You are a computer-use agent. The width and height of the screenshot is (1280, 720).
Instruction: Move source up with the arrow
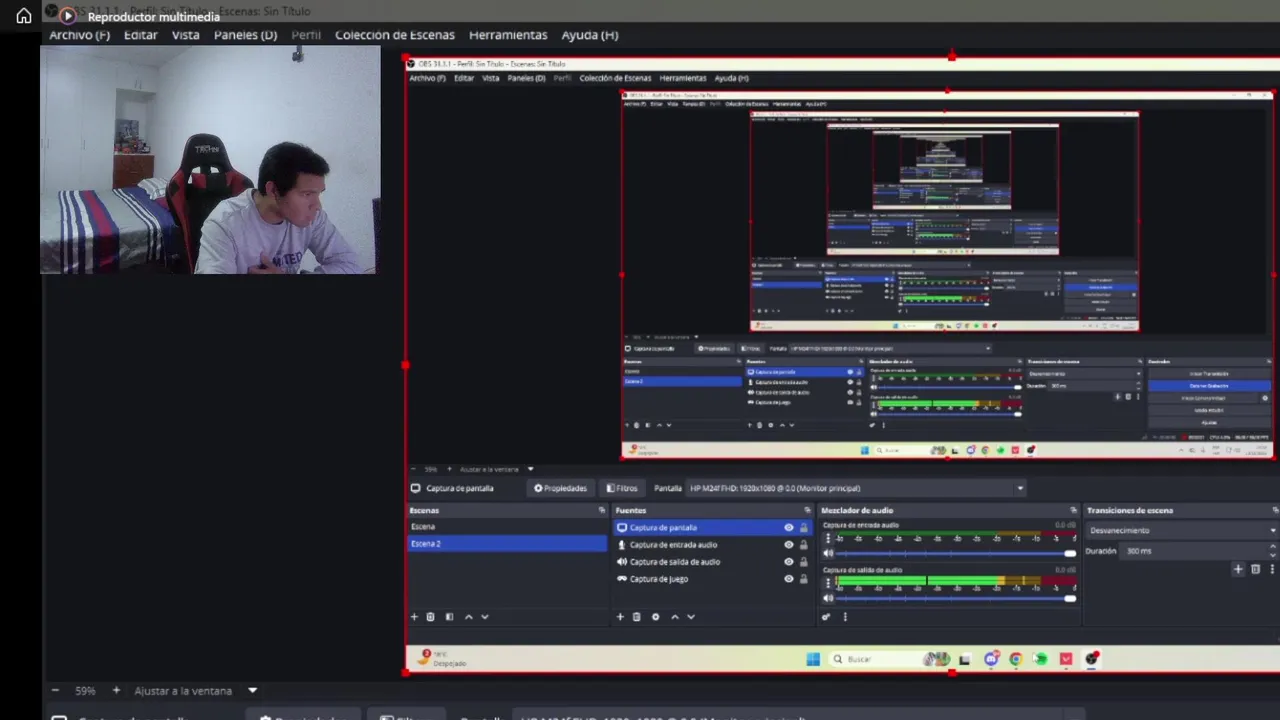pos(674,617)
